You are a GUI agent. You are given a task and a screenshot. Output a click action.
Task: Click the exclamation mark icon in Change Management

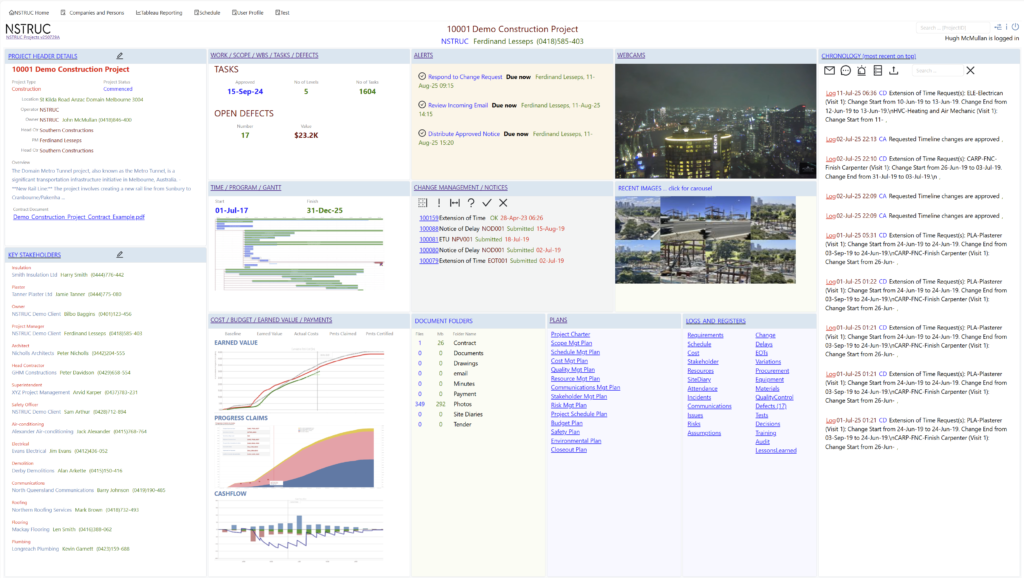[439, 203]
